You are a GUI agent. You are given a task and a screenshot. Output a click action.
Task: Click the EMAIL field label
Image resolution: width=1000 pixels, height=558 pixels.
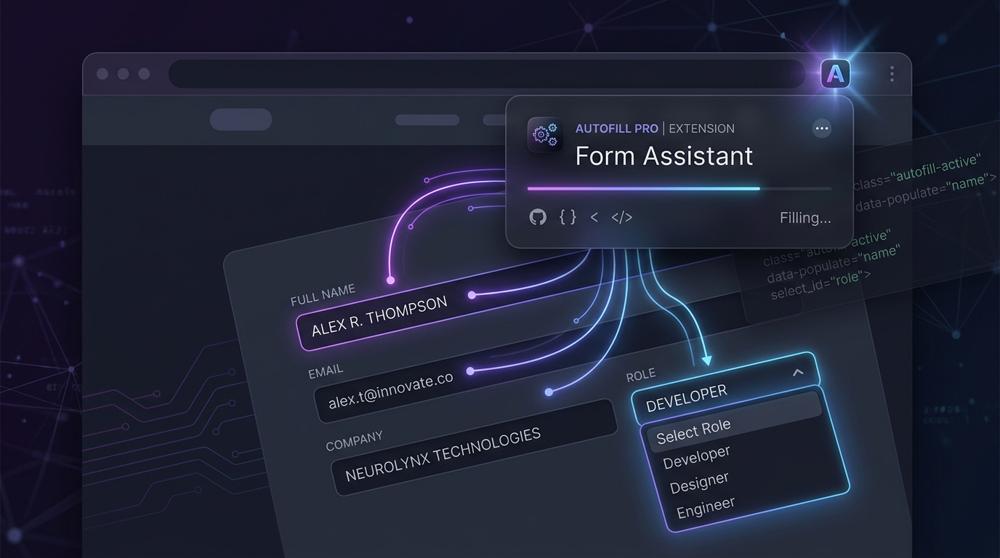point(325,371)
